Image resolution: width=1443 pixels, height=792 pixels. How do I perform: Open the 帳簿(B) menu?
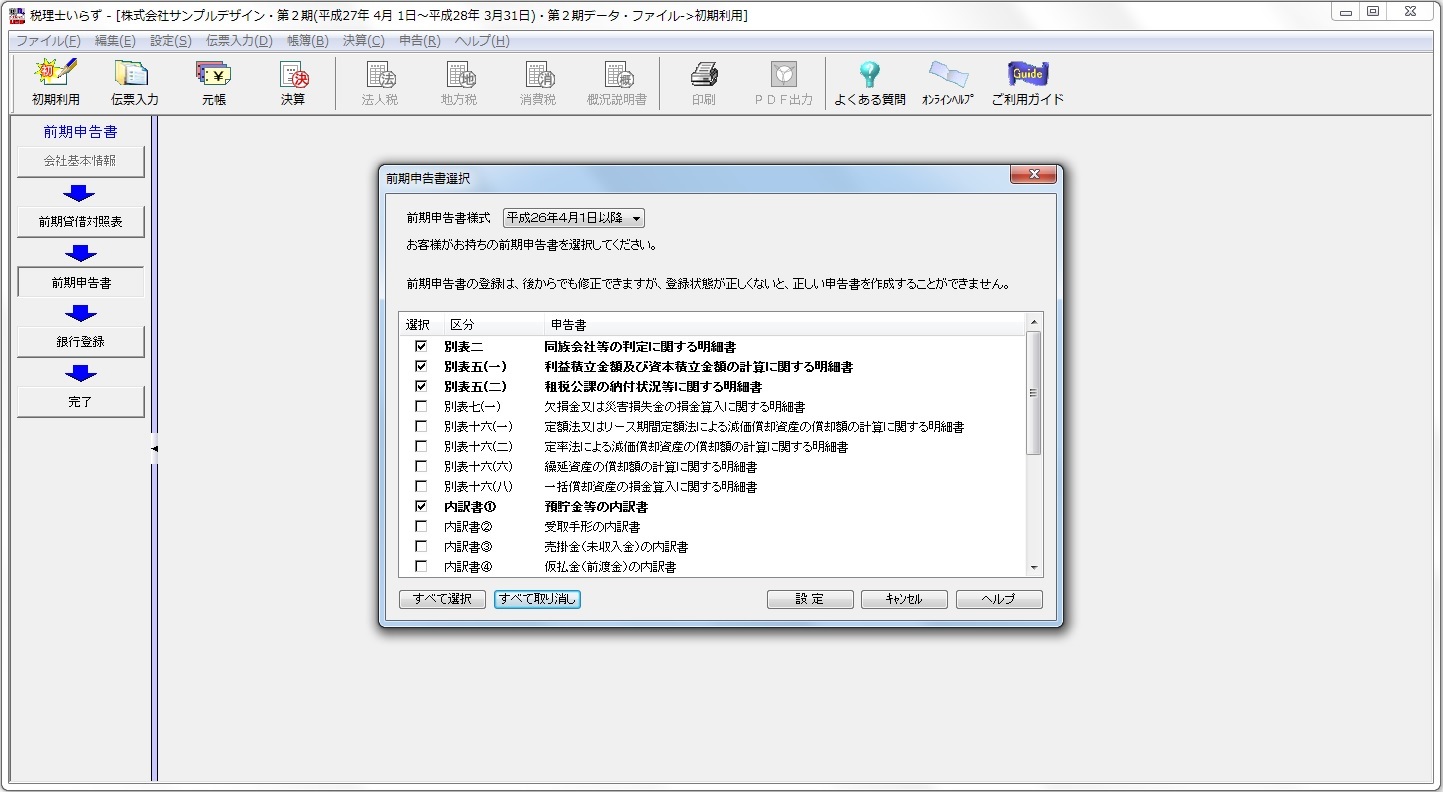[307, 41]
